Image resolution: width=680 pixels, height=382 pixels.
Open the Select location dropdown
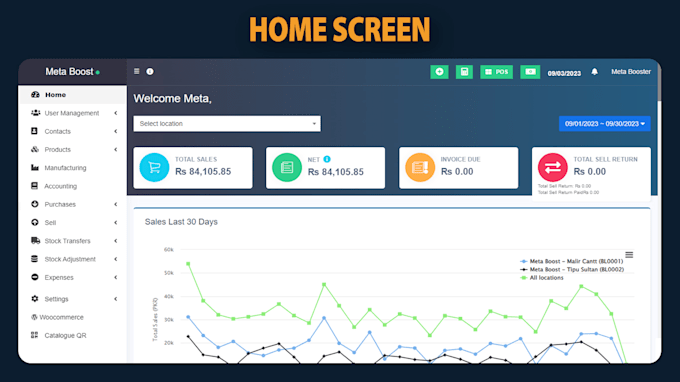pyautogui.click(x=227, y=124)
